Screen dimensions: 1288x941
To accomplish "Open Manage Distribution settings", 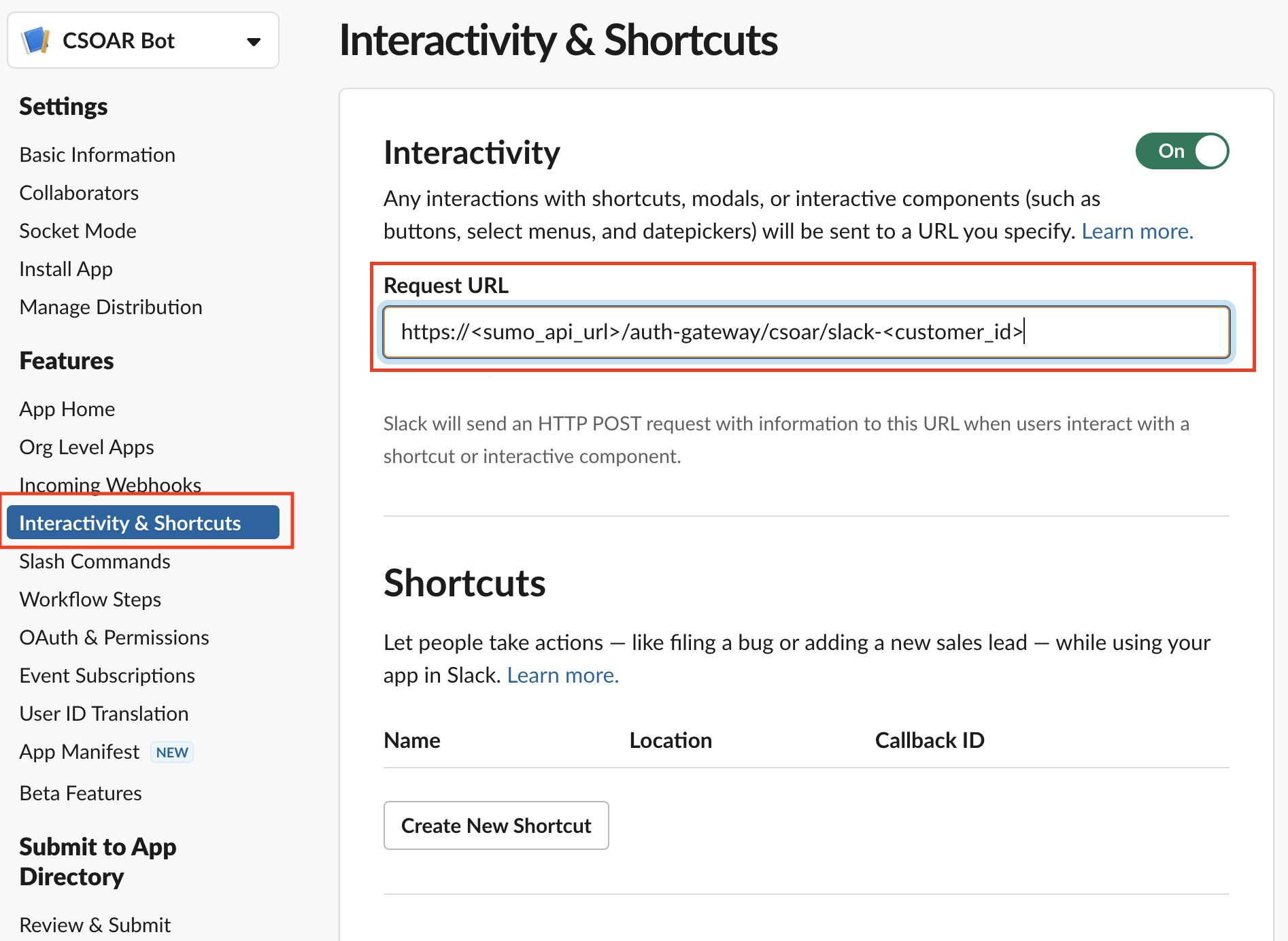I will point(111,307).
